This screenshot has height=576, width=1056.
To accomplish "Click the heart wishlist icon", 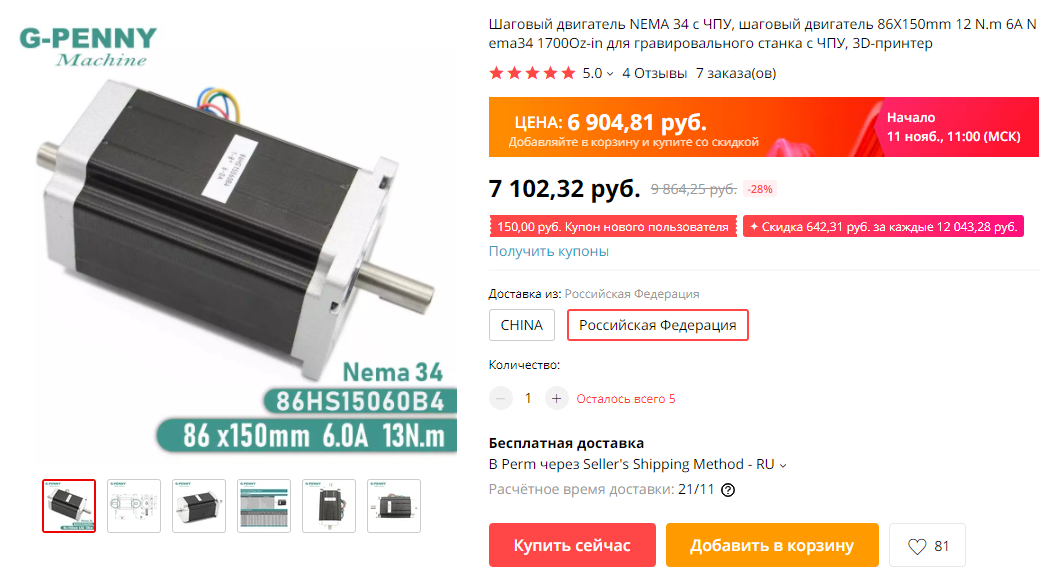I will (917, 546).
